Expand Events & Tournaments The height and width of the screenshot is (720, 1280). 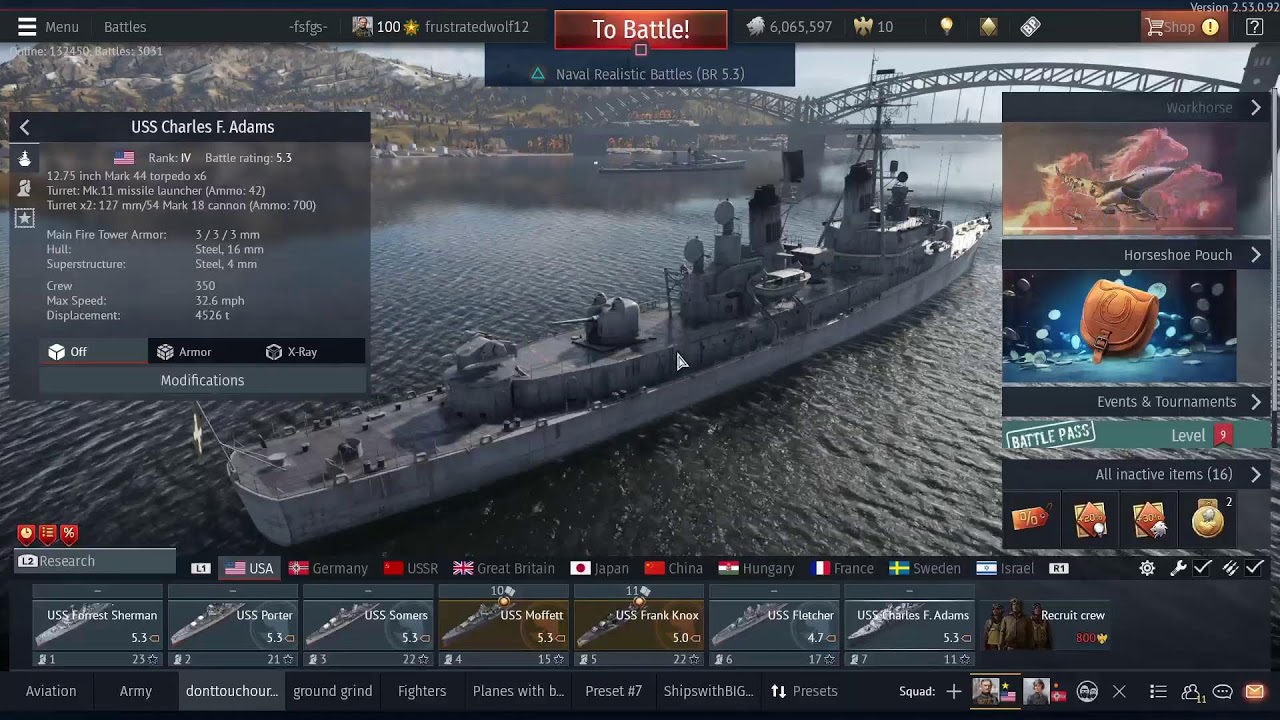coord(1137,402)
